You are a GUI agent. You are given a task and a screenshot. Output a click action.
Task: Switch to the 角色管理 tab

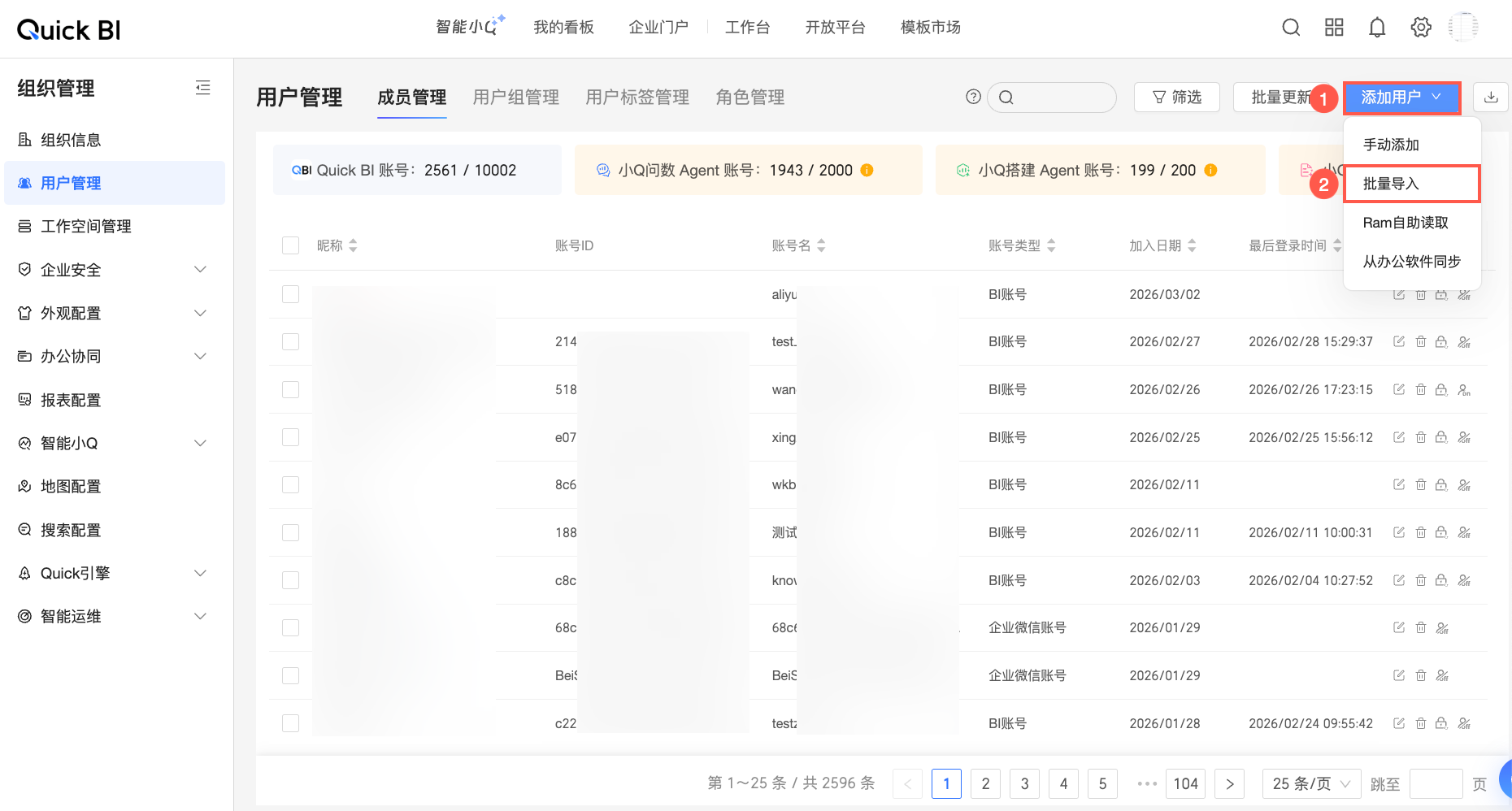[750, 98]
